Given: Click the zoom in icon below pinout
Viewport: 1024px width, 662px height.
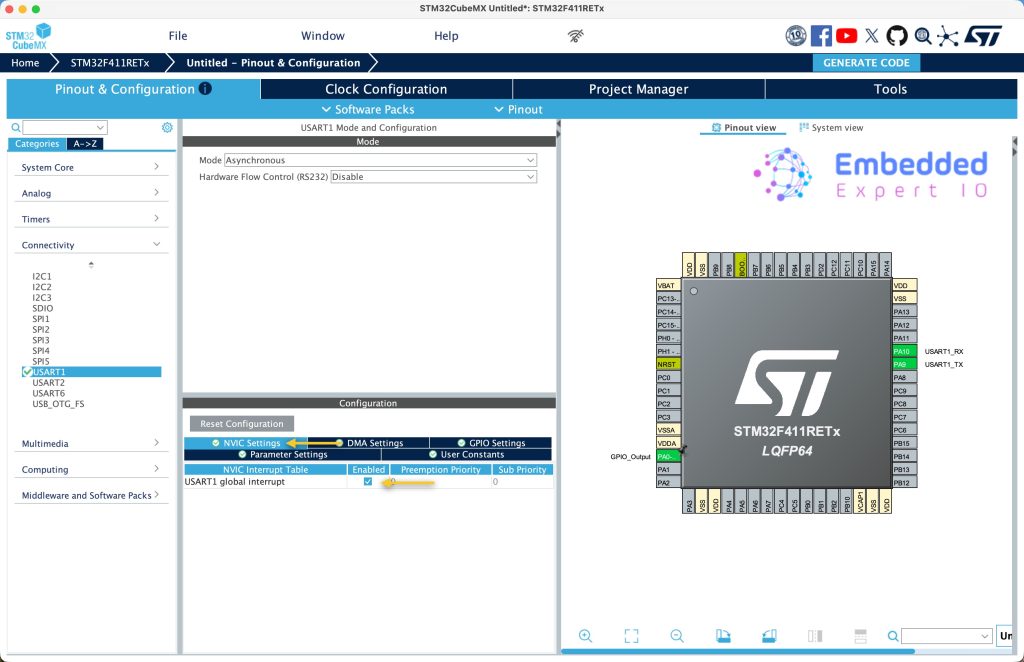Looking at the screenshot, I should (x=585, y=636).
